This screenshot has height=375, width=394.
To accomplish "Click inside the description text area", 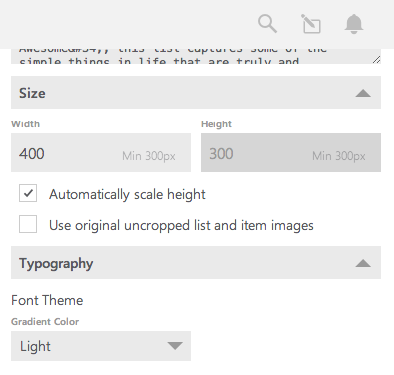I will pyautogui.click(x=196, y=56).
